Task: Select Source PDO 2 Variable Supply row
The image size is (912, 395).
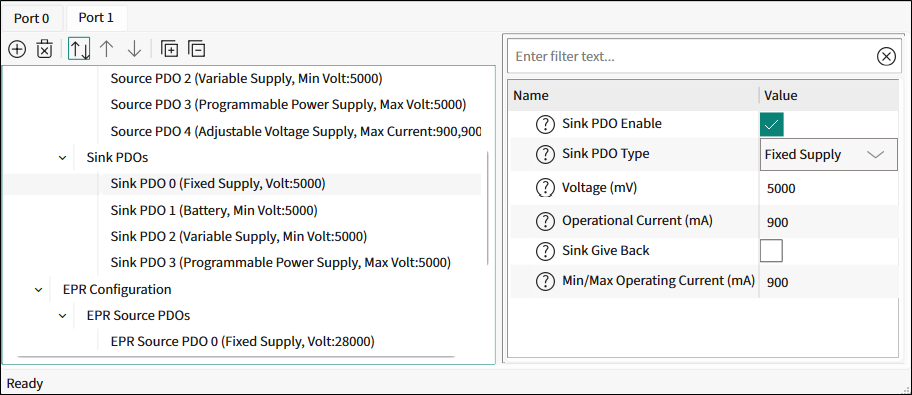Action: coord(246,78)
